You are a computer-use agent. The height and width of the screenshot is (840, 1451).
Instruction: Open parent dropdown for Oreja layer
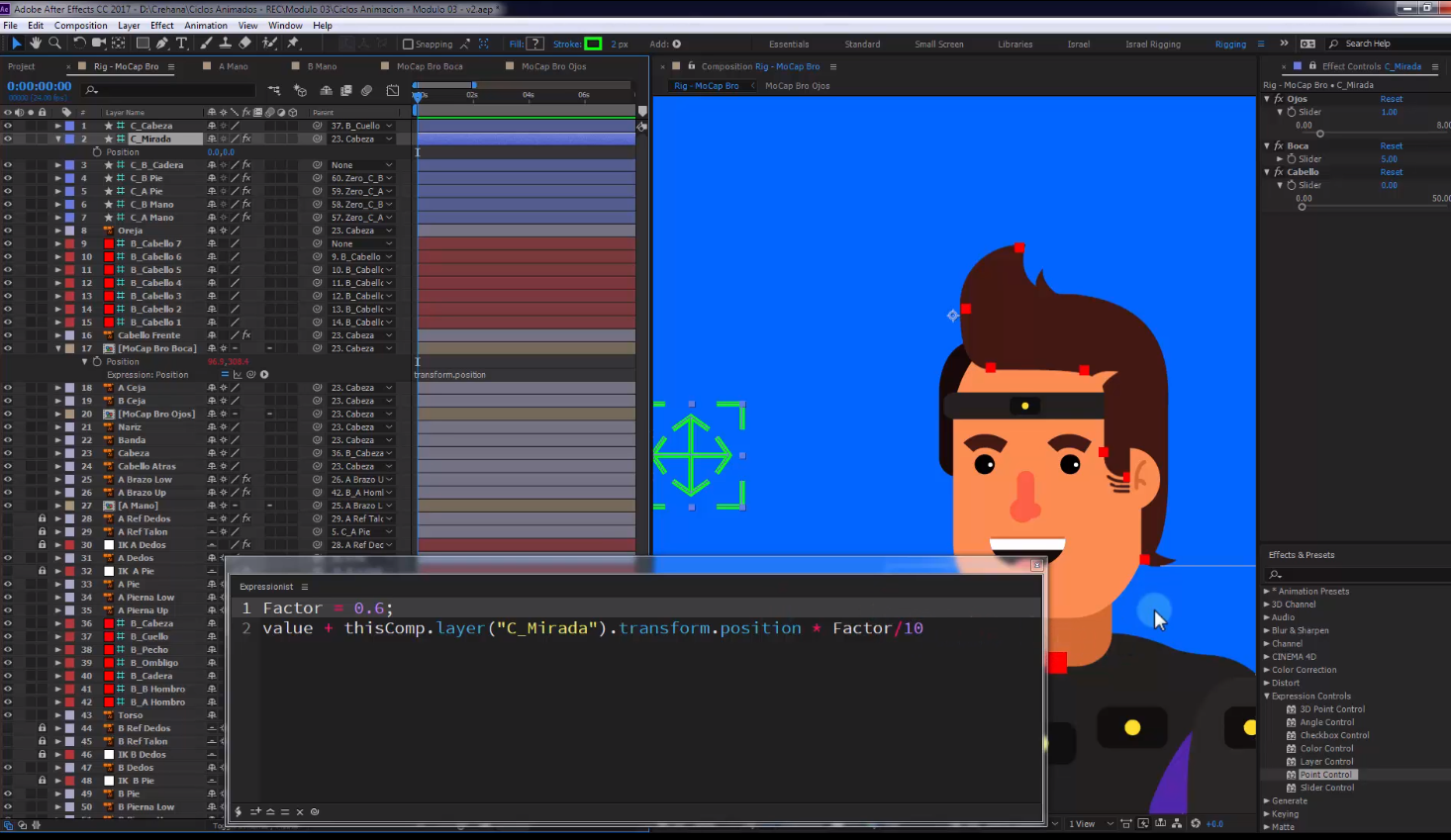click(x=362, y=231)
